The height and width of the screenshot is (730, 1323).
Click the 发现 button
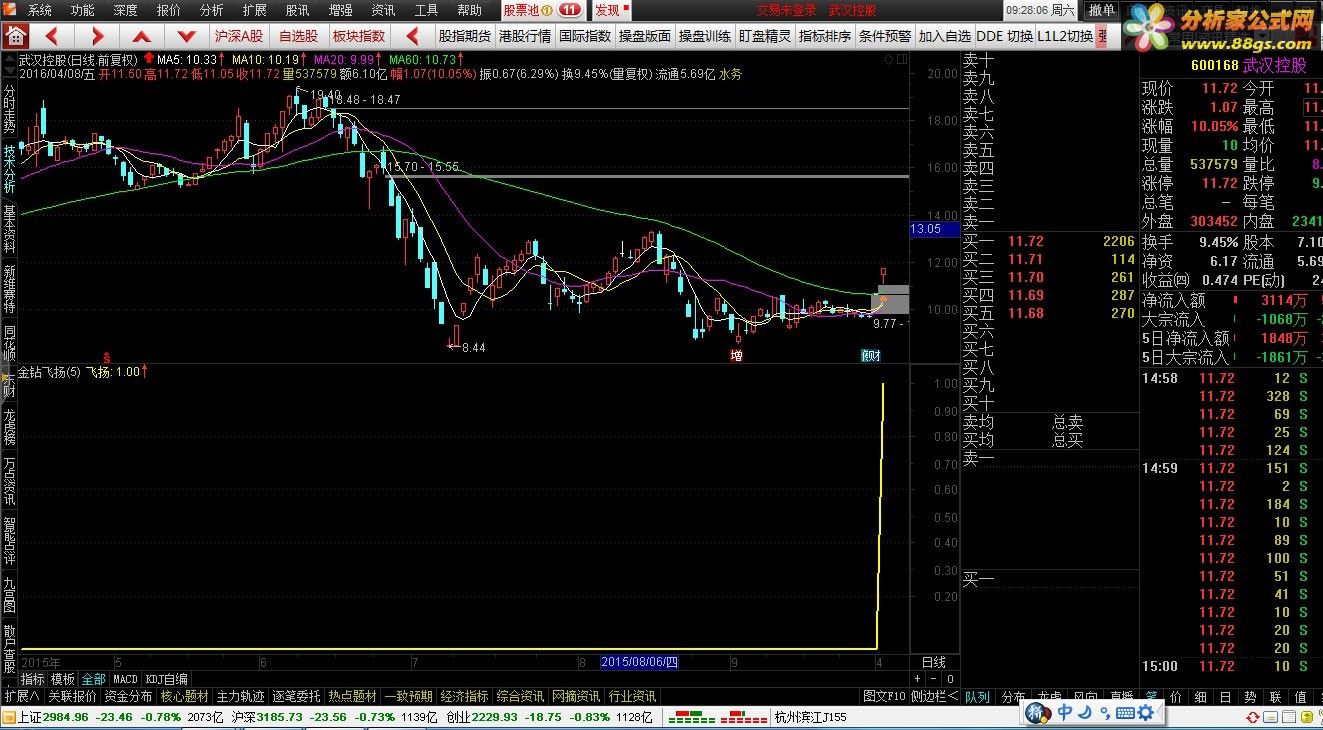pyautogui.click(x=610, y=10)
